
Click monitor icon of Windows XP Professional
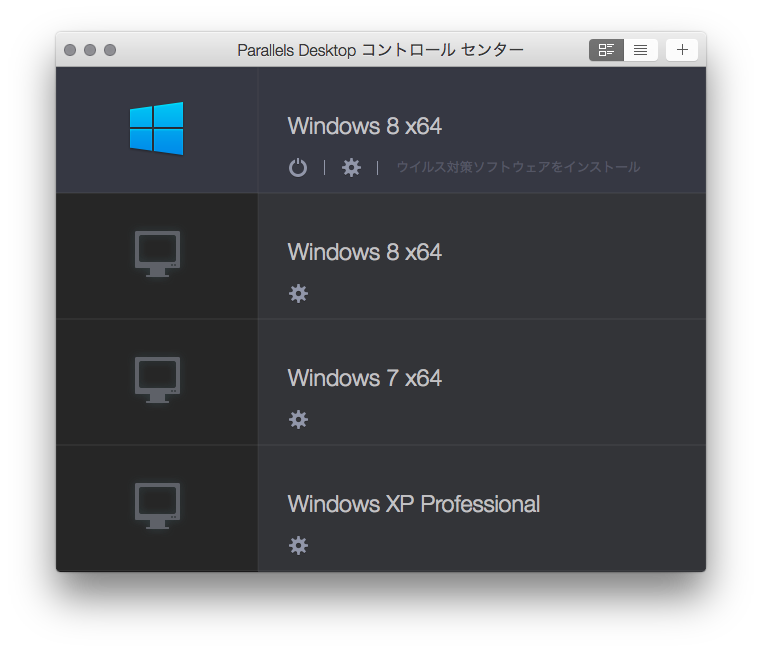pos(157,506)
